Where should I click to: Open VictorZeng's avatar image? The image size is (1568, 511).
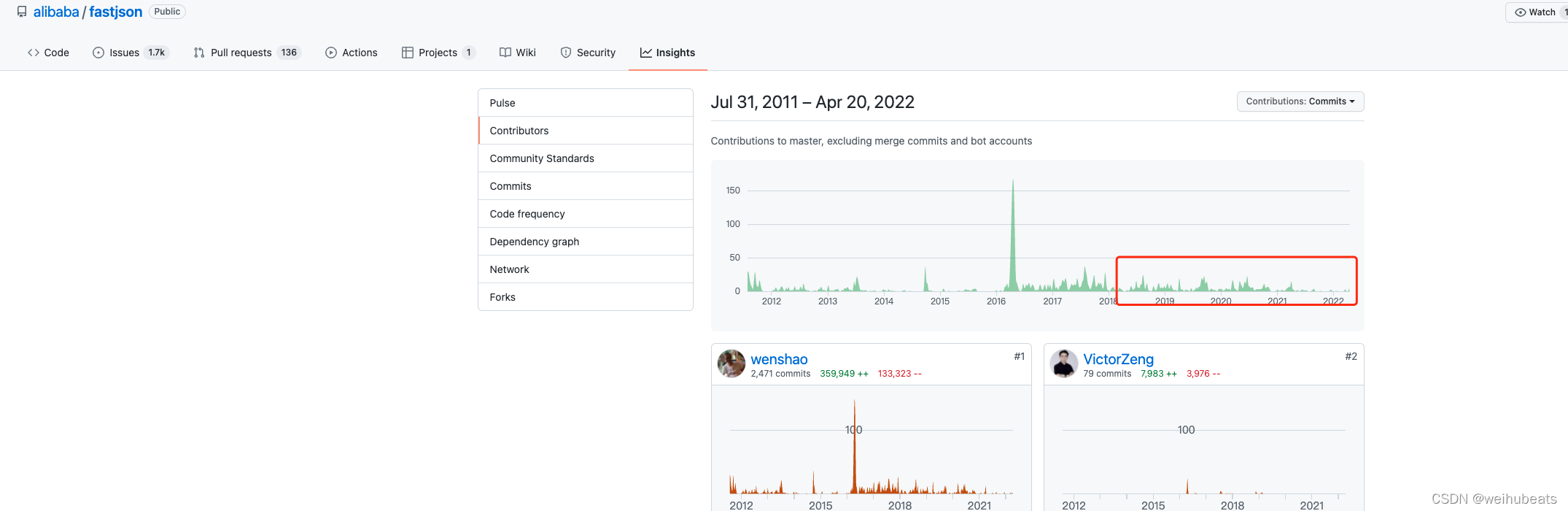click(x=1064, y=364)
